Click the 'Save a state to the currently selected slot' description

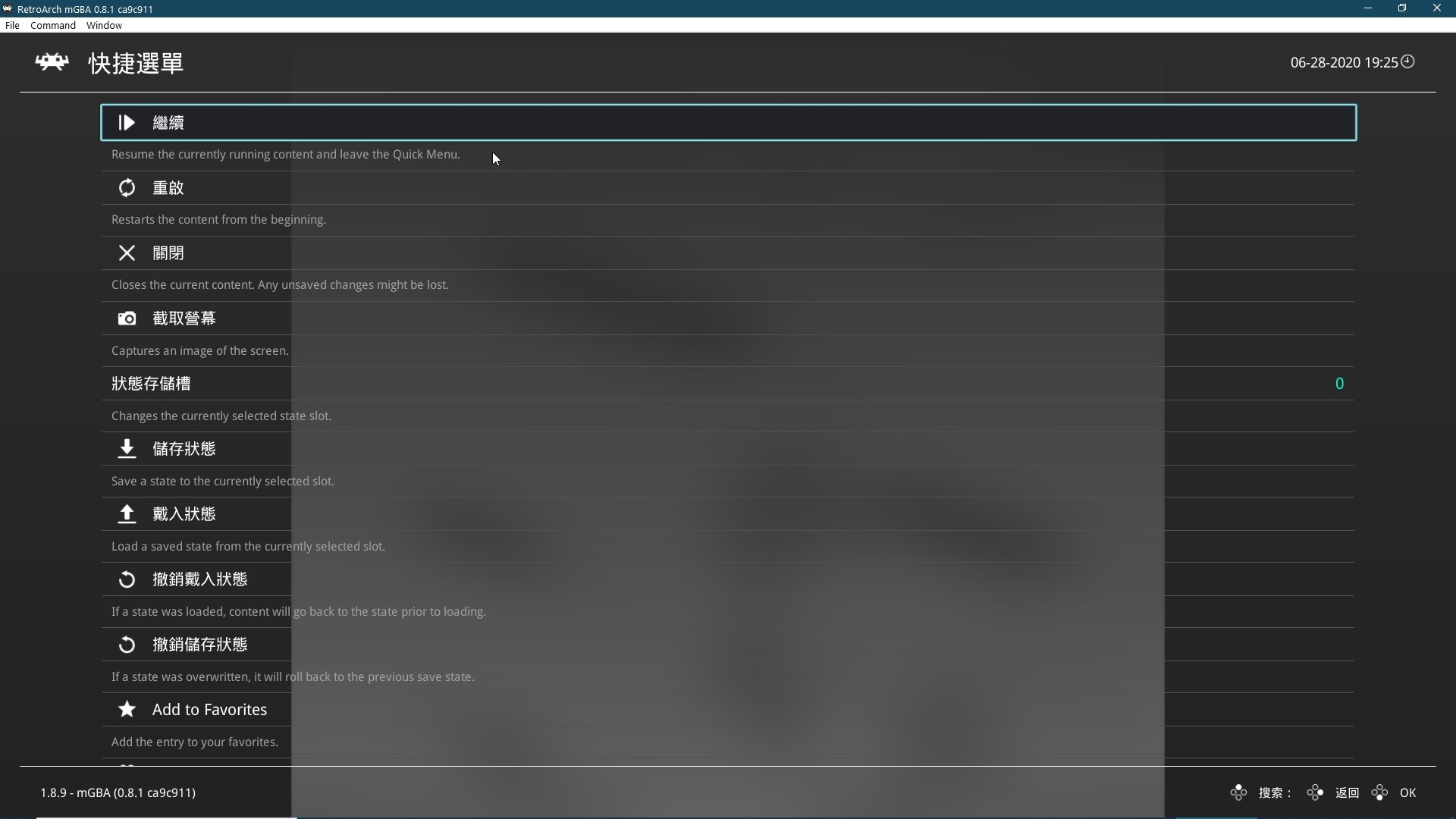tap(223, 481)
